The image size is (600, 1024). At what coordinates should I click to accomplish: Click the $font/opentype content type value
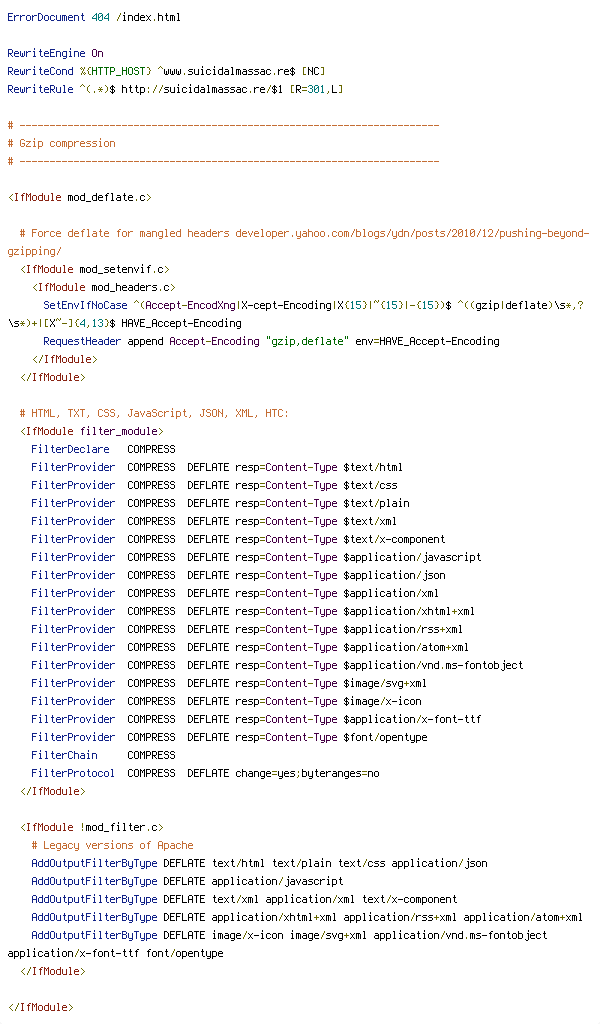click(x=385, y=737)
